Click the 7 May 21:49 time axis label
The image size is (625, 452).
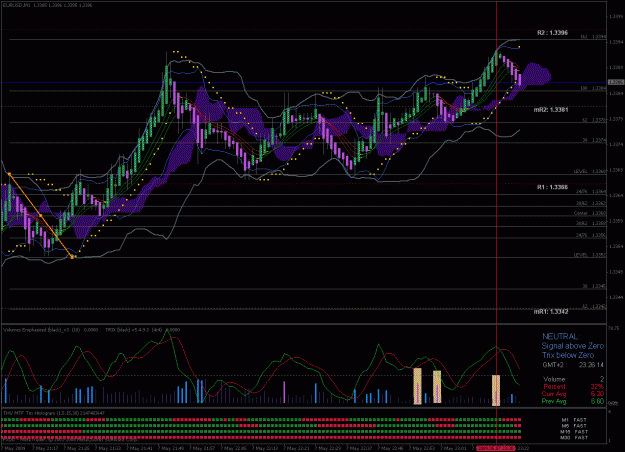(172, 448)
